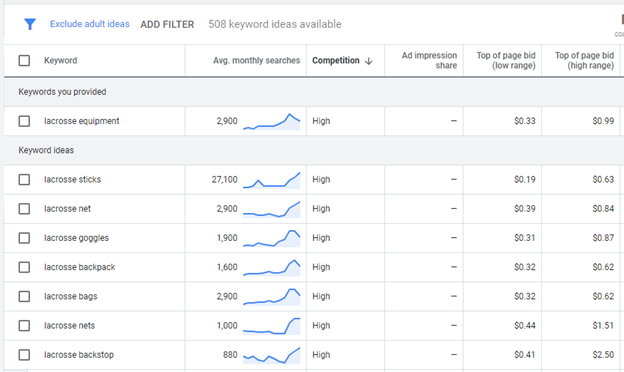624x372 pixels.
Task: Check the lacrosse goggles row checkbox
Action: pos(24,238)
